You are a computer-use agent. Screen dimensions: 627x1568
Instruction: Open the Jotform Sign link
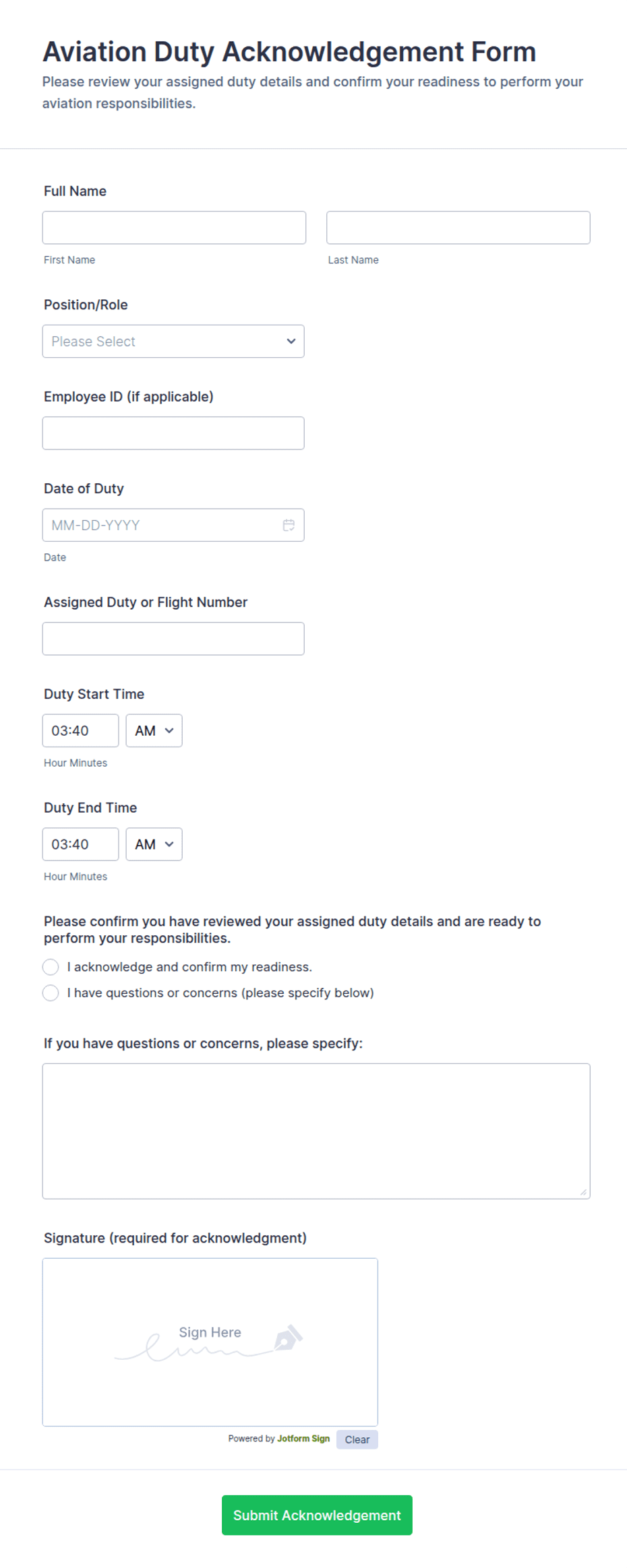click(x=303, y=1439)
